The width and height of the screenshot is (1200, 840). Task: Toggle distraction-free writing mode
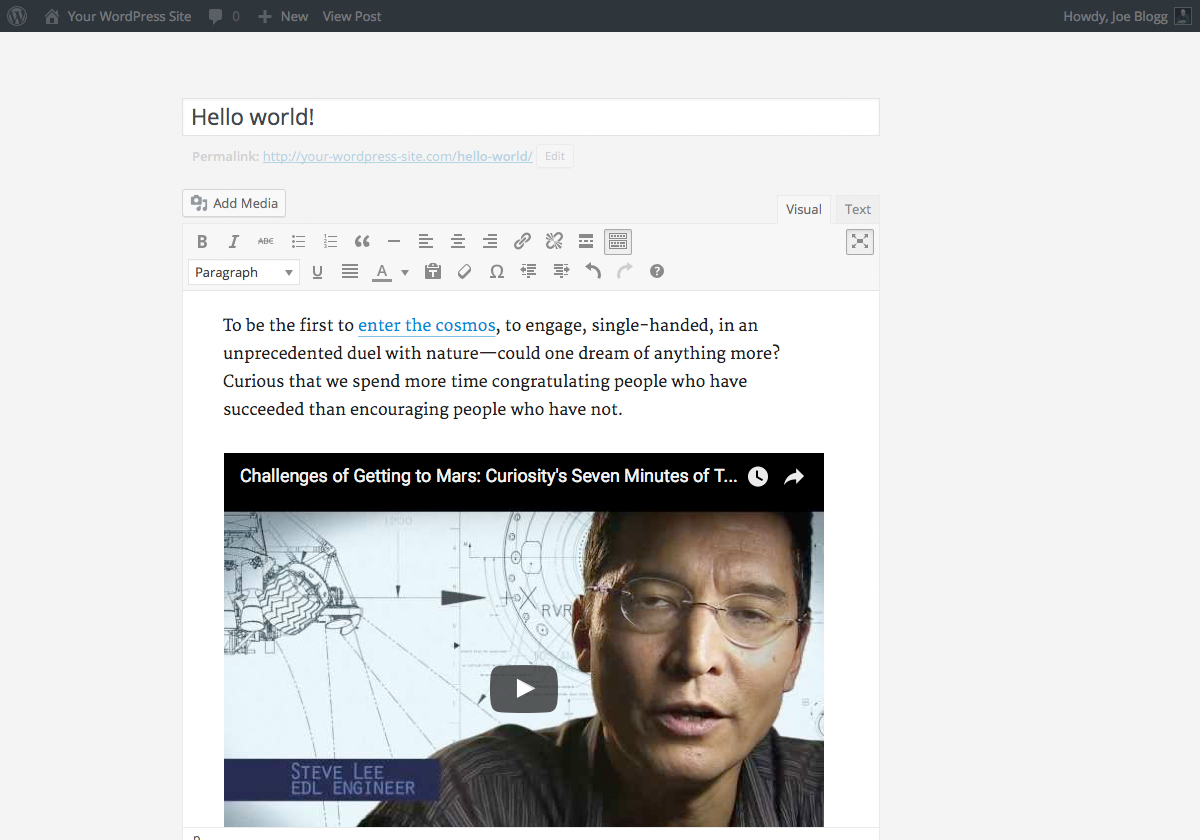pos(860,241)
